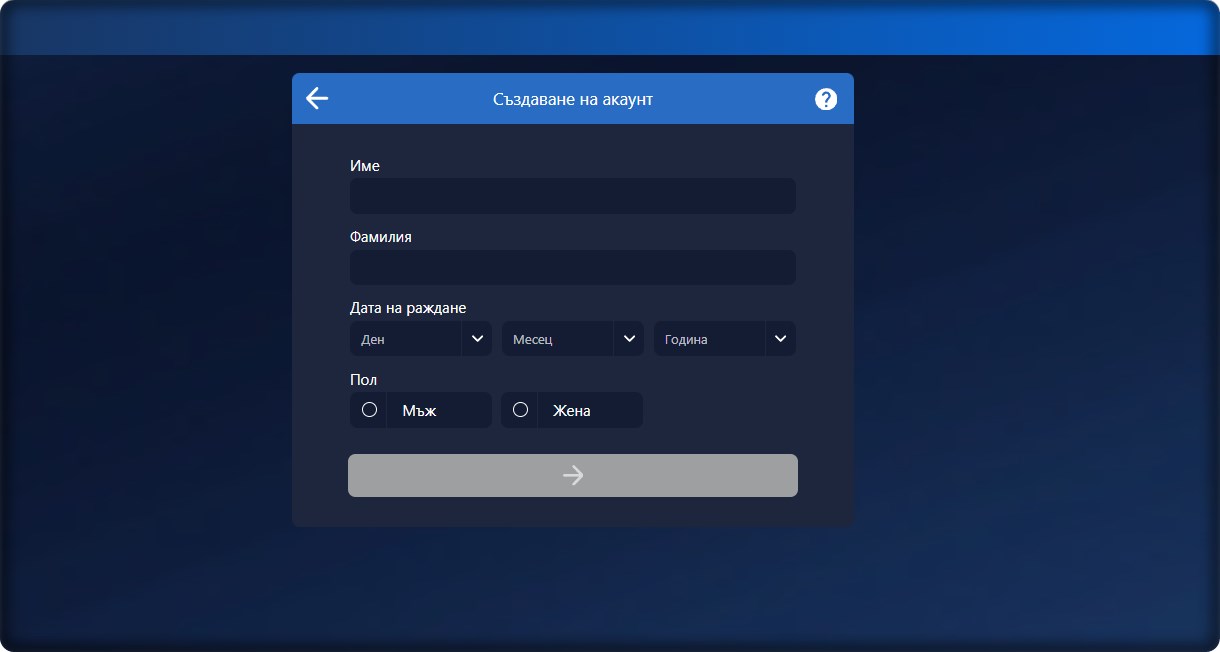
Task: Click the Създаване на акаунт header title
Action: point(573,99)
